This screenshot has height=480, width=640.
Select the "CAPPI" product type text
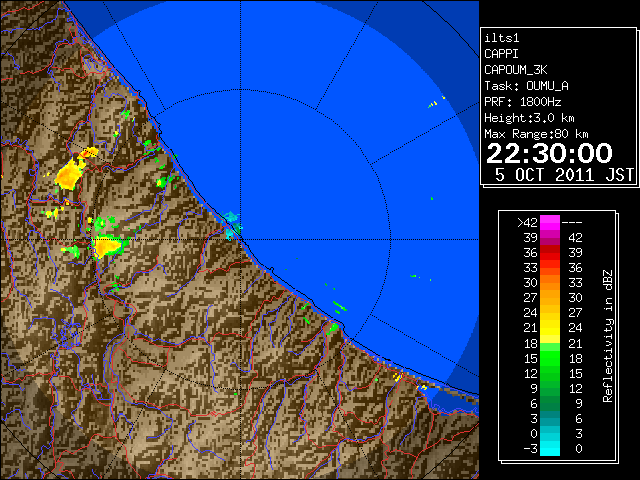click(501, 54)
